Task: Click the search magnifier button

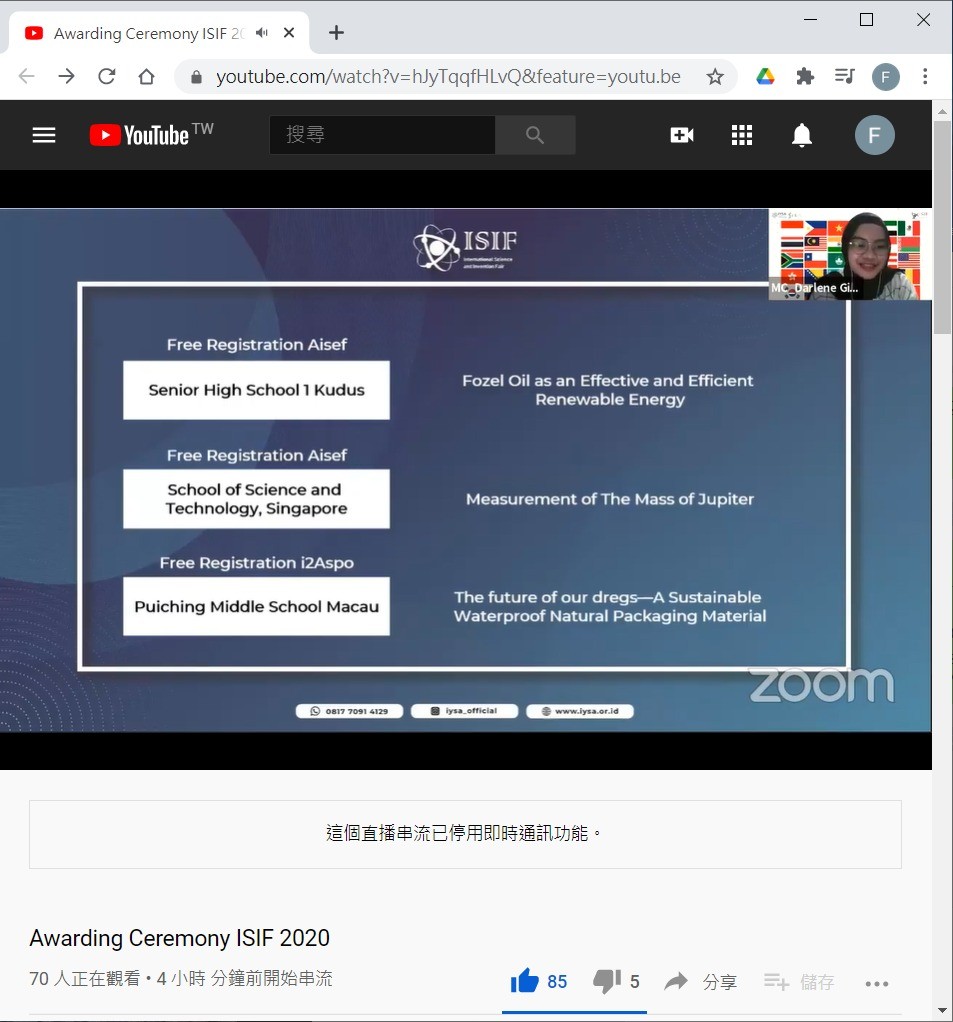Action: [x=535, y=135]
